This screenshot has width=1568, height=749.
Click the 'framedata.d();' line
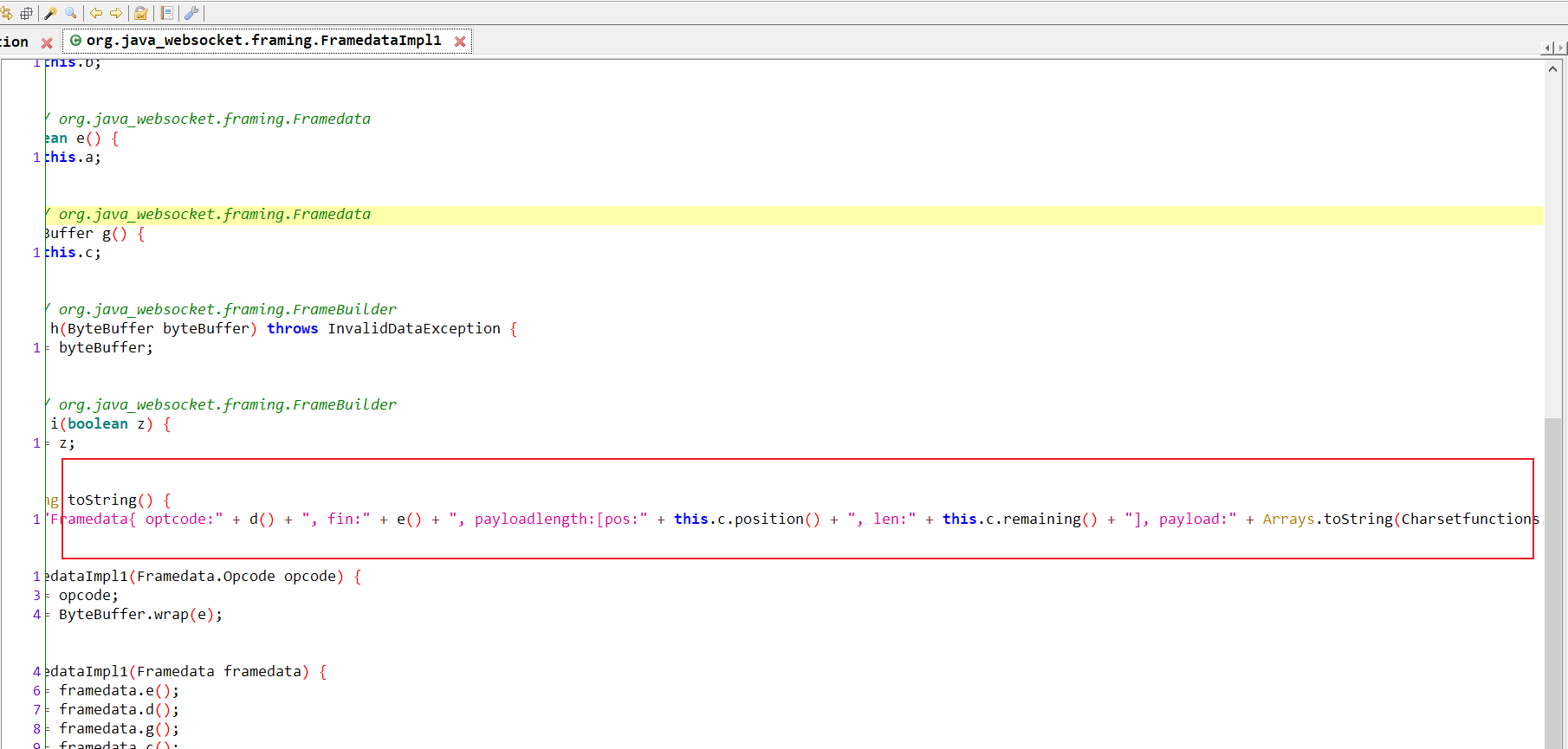tap(119, 709)
